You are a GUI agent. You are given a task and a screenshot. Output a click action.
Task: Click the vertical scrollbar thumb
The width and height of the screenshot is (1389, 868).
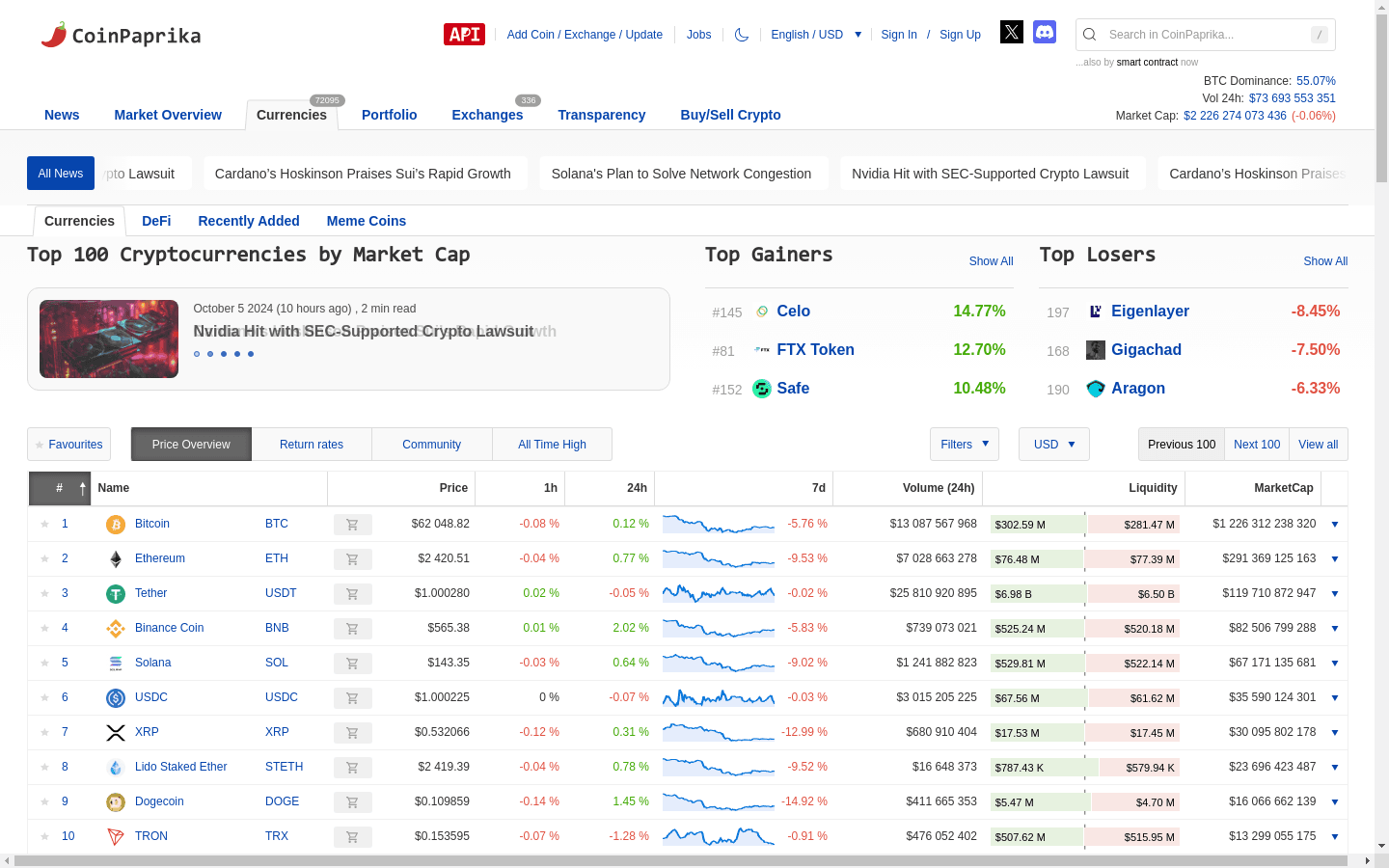click(1381, 98)
